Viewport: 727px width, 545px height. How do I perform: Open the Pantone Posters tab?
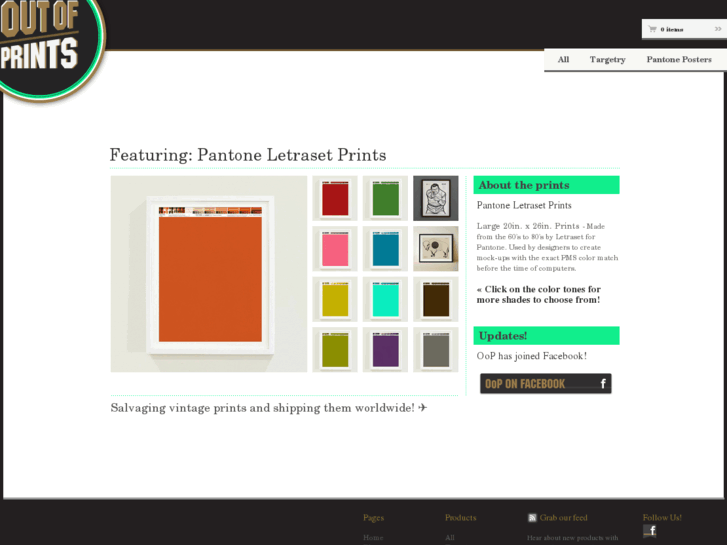tap(679, 60)
